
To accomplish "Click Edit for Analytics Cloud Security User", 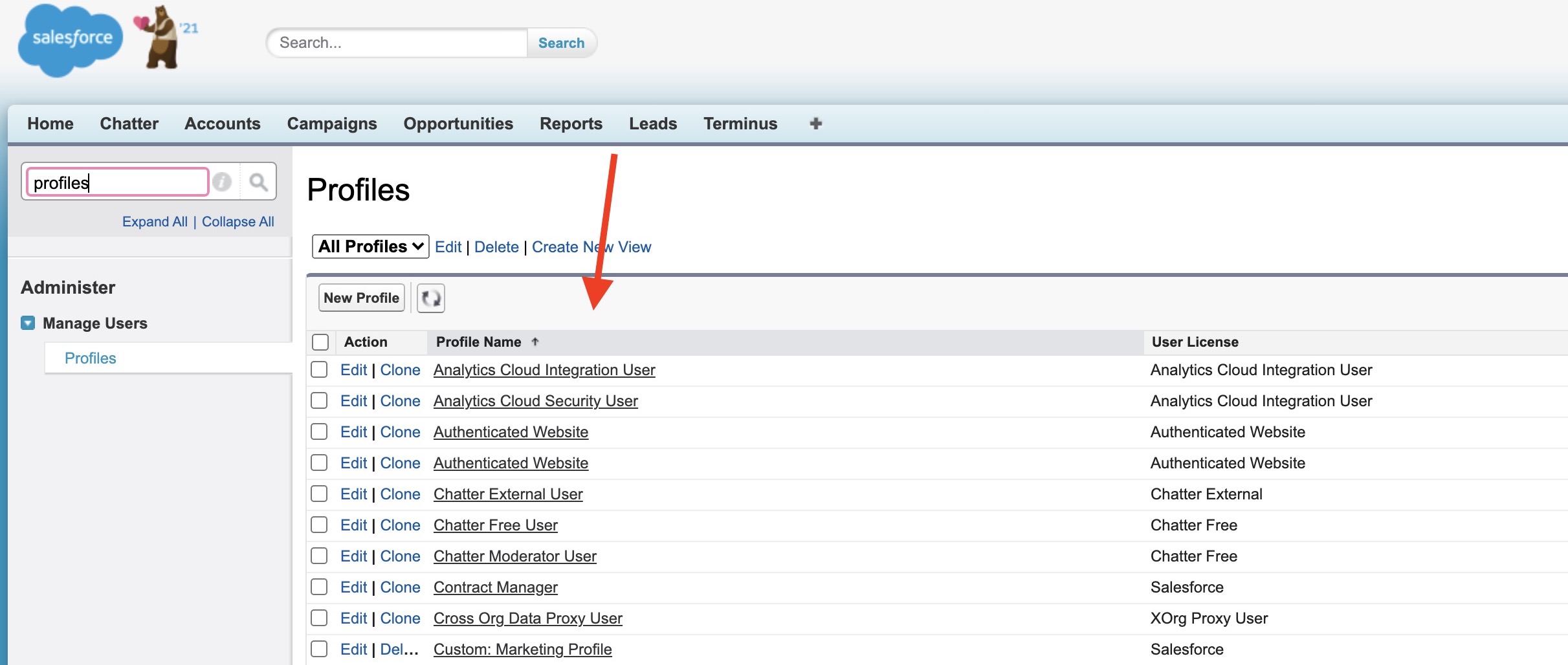I will coord(353,401).
